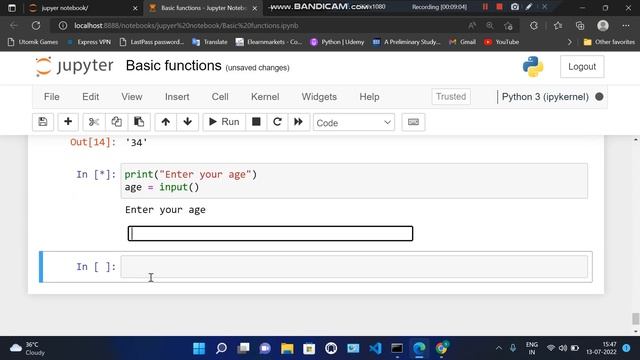Viewport: 640px width, 360px height.
Task: Open the command palette keyboard icon
Action: [413, 122]
